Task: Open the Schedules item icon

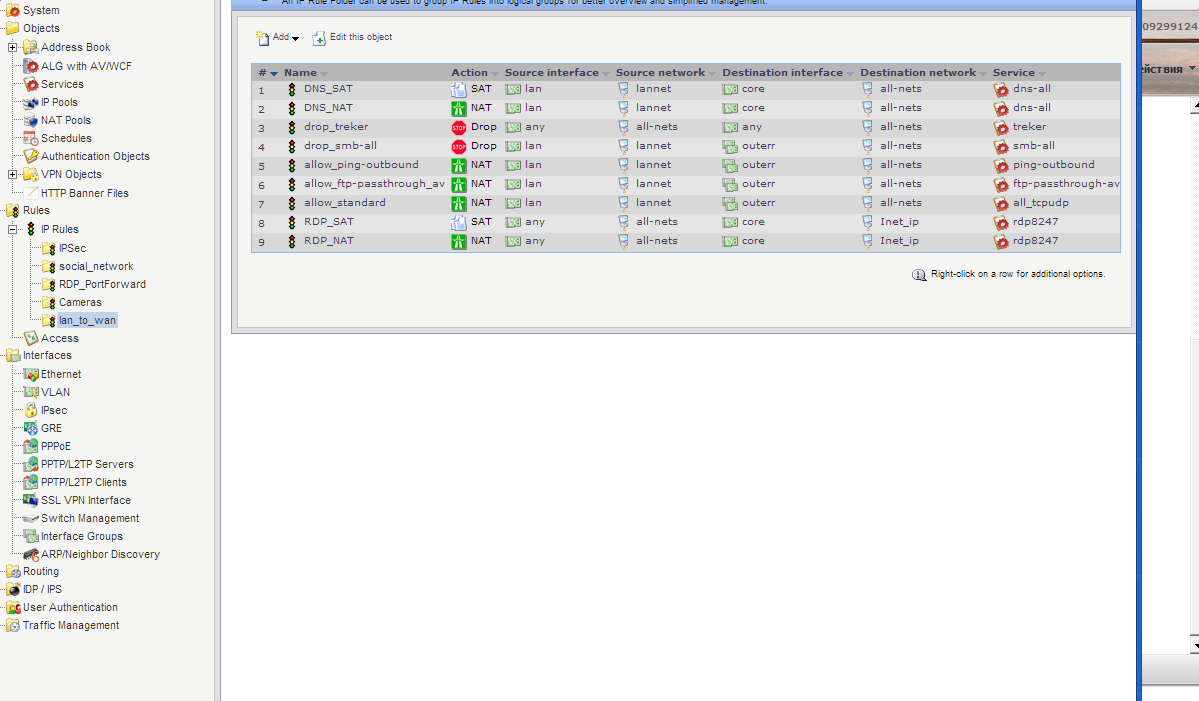Action: coord(31,138)
